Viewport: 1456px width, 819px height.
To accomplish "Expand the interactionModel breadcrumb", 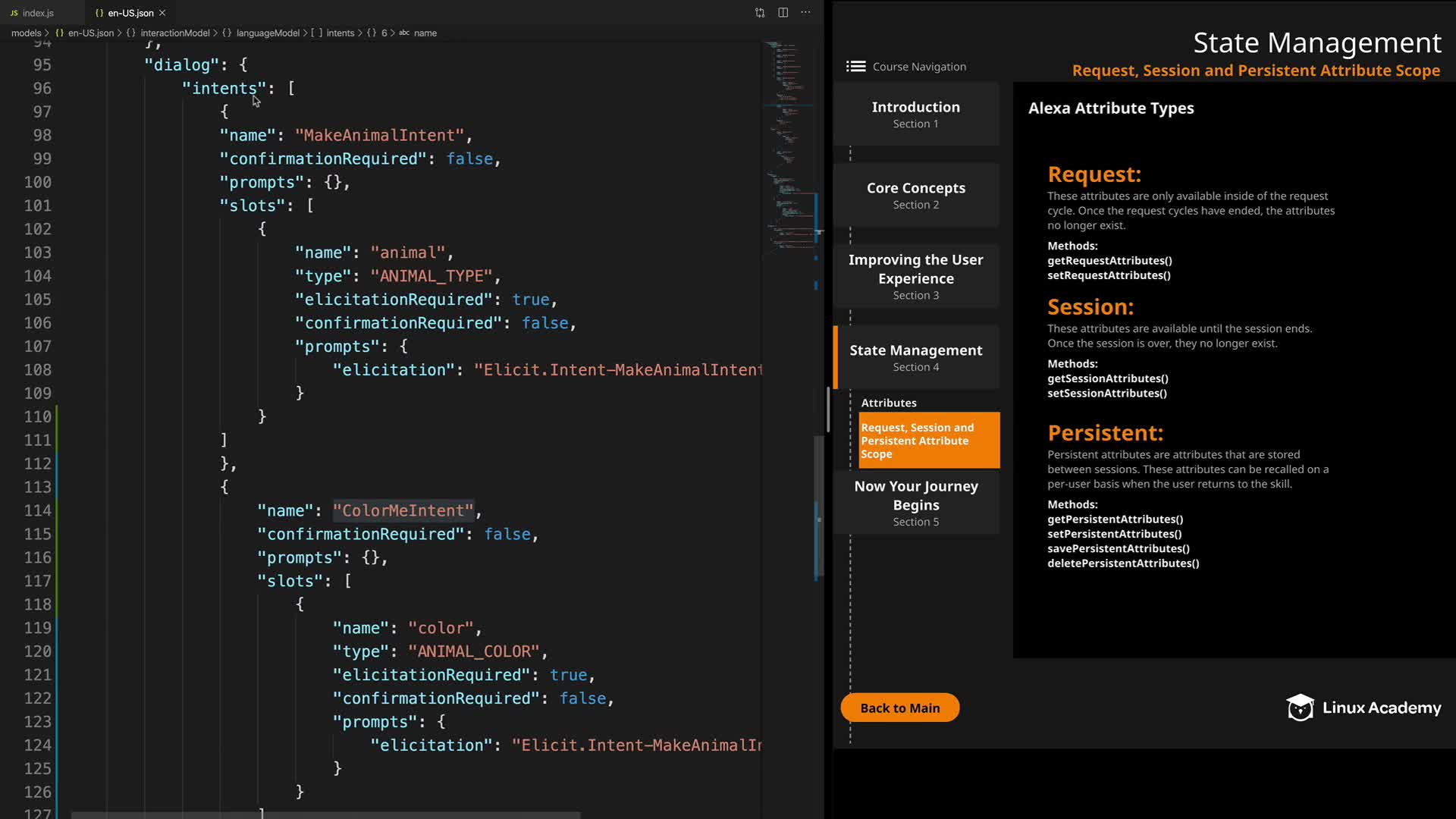I will coord(174,33).
